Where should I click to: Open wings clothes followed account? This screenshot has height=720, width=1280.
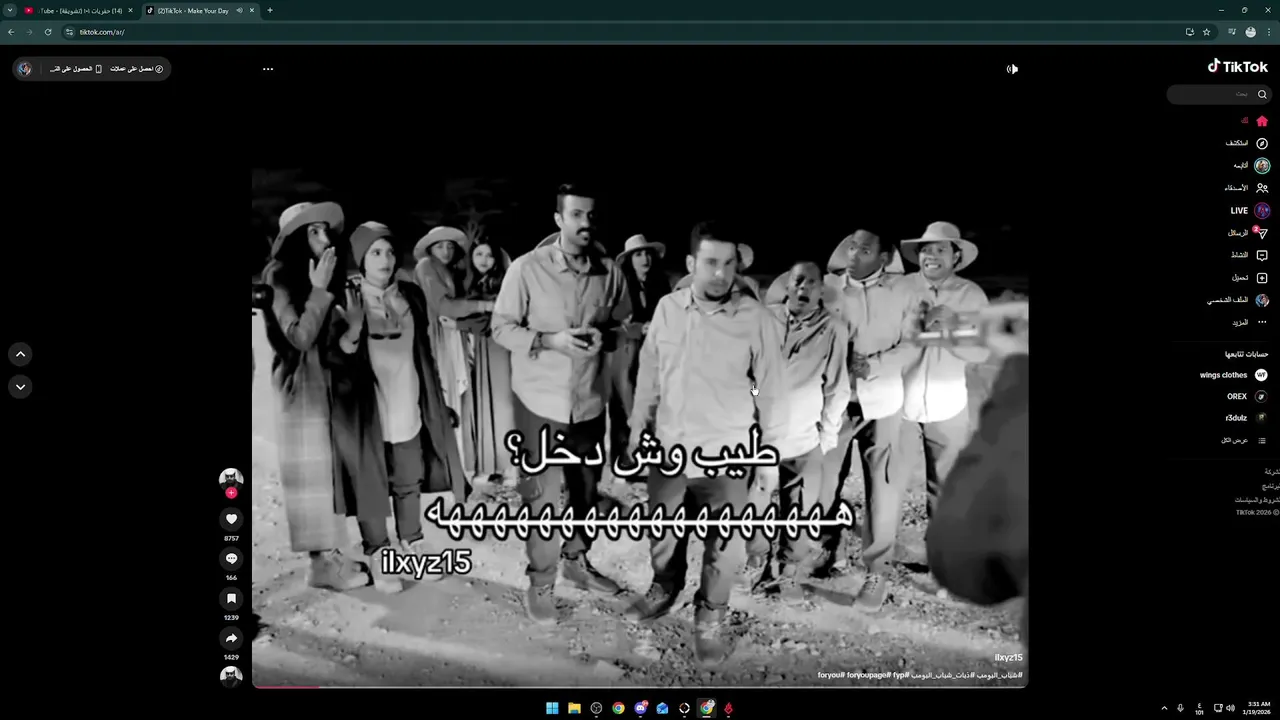point(1234,375)
